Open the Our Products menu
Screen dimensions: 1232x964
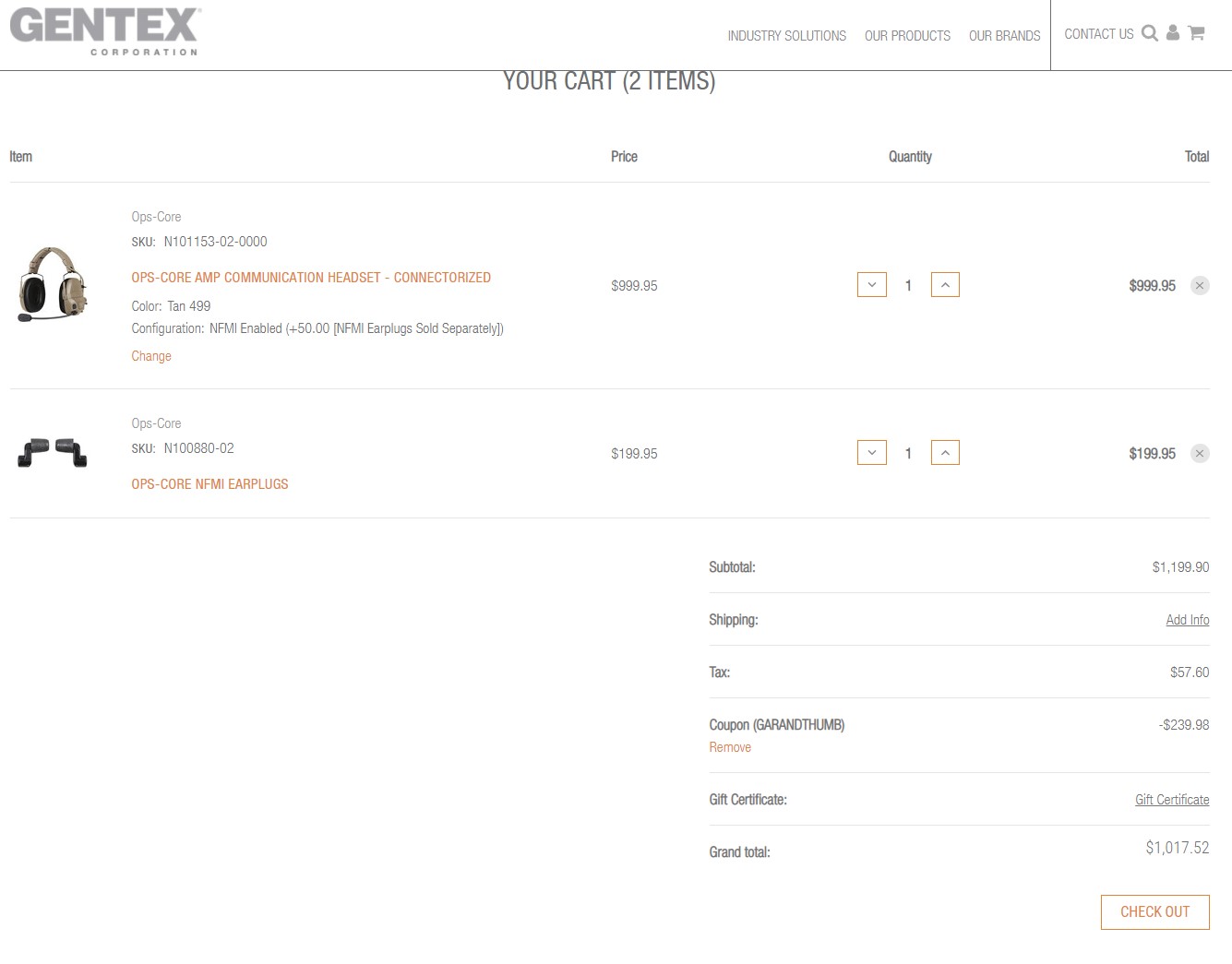click(907, 36)
